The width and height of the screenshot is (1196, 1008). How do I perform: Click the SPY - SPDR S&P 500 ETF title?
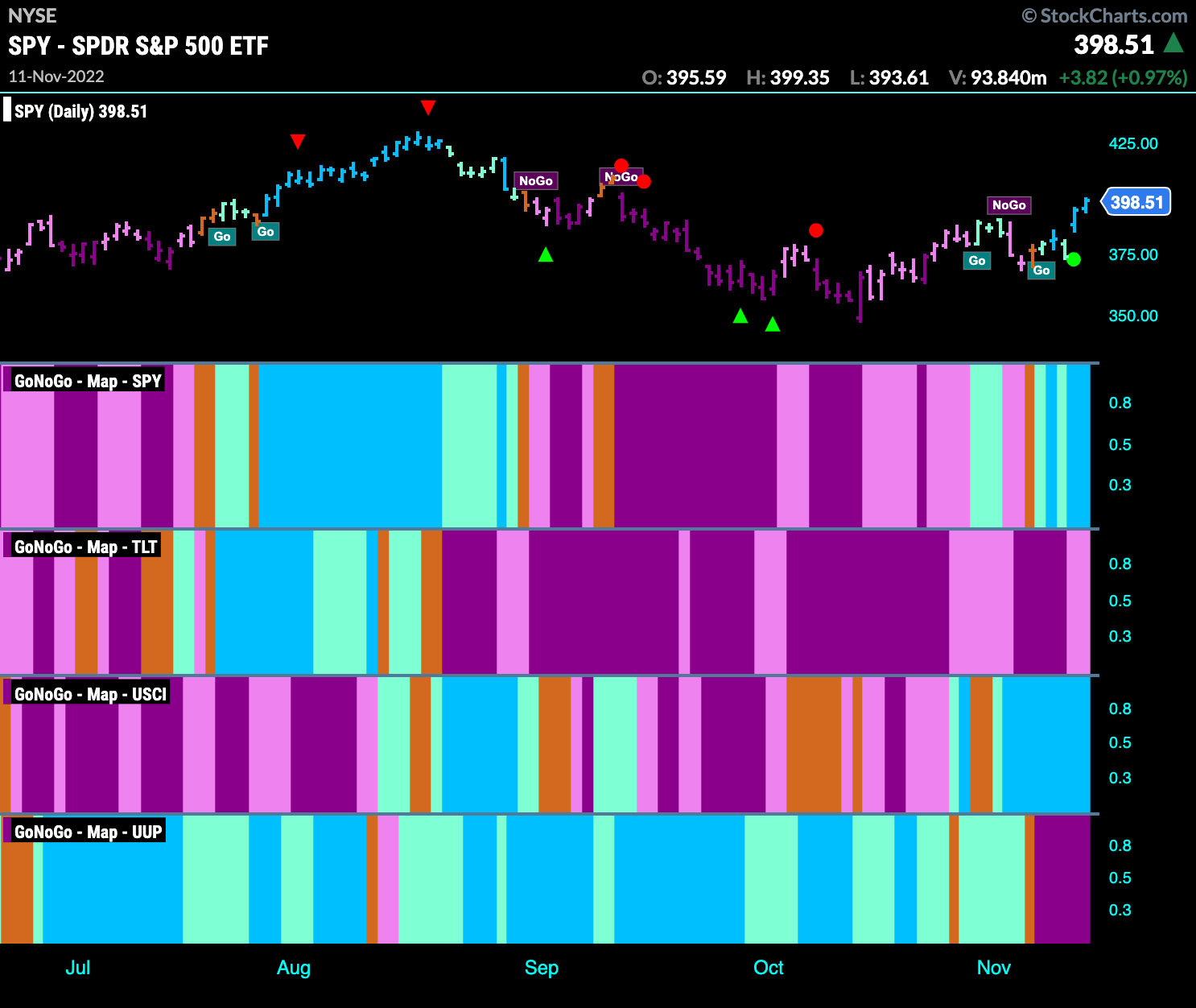click(138, 46)
